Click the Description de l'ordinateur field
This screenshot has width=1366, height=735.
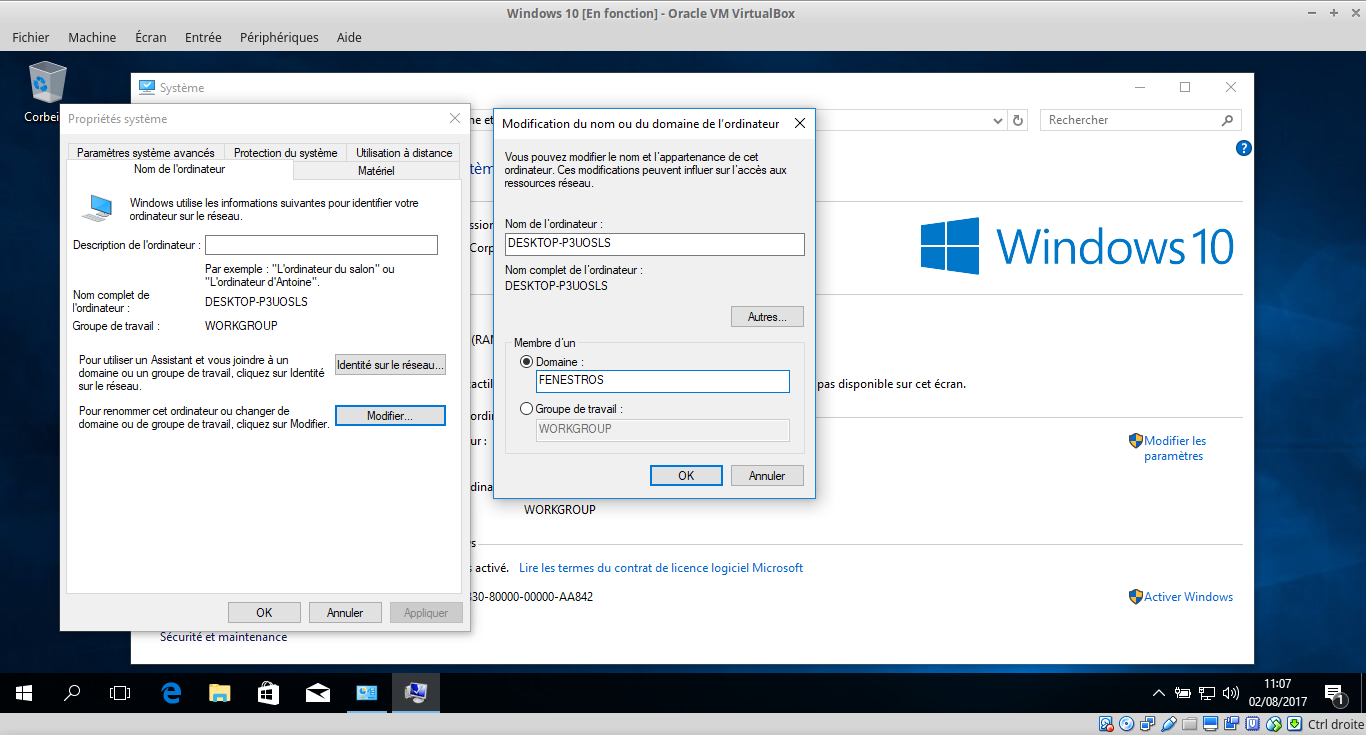point(321,245)
